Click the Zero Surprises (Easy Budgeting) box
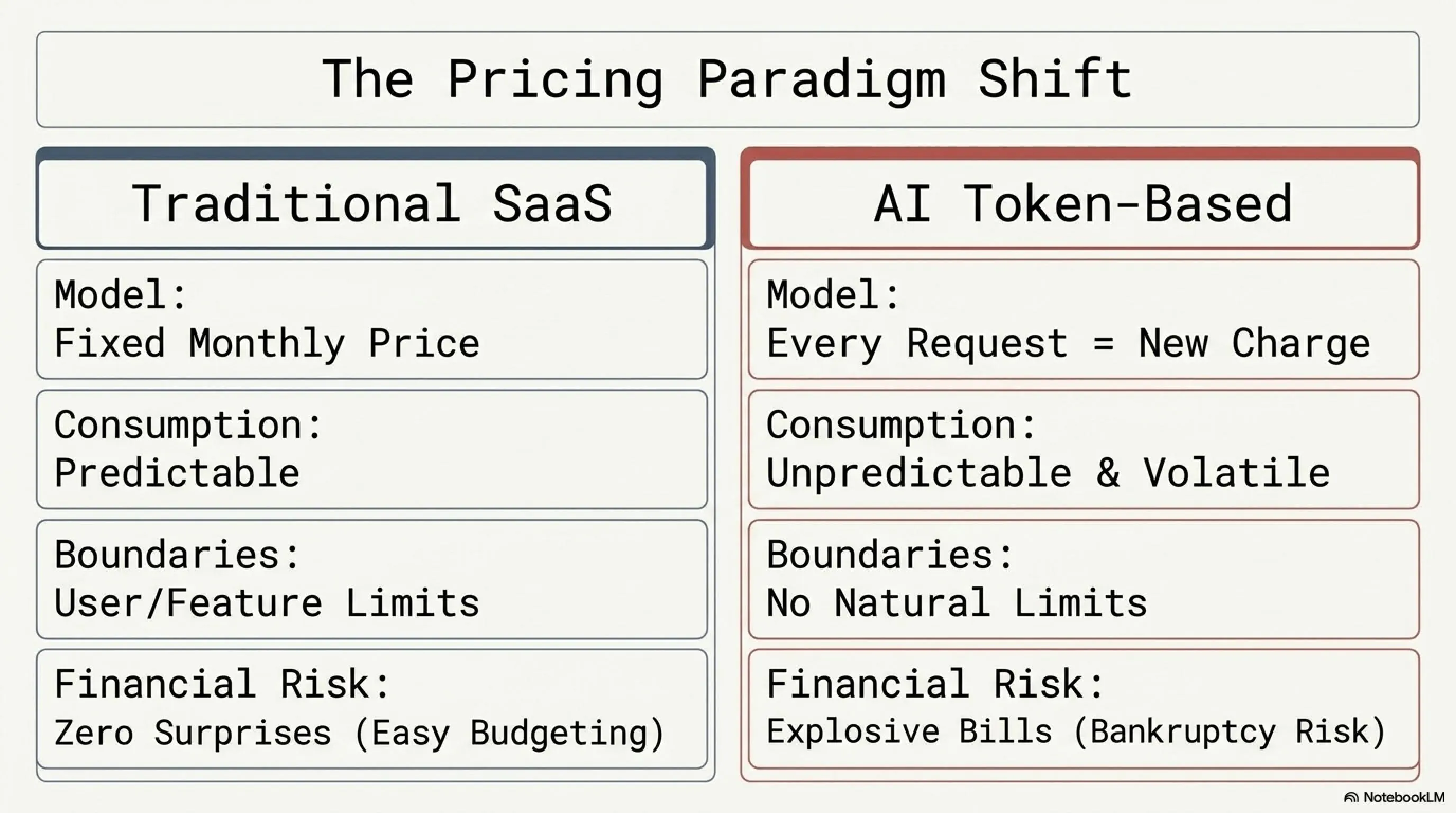 [372, 709]
